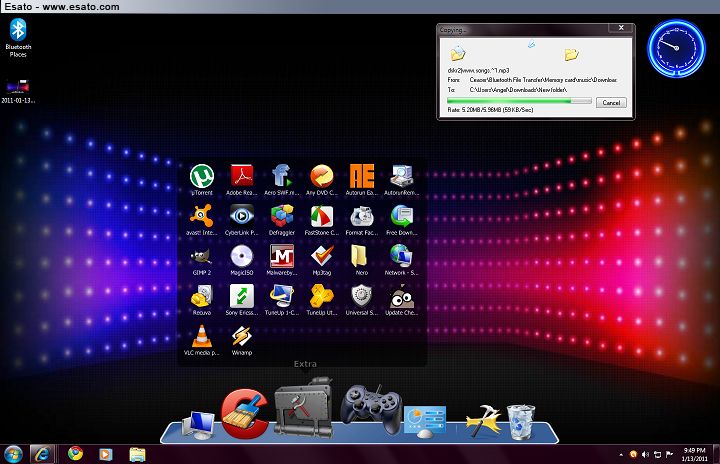
Task: Click the Windows Start button
Action: pyautogui.click(x=14, y=453)
